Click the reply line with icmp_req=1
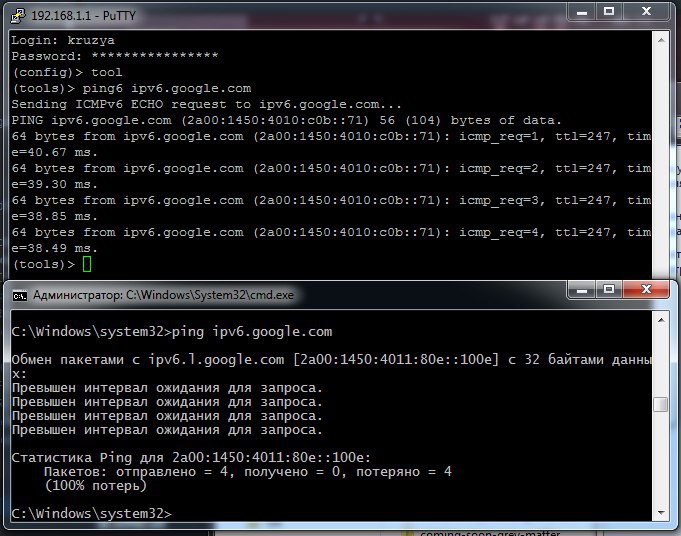 pyautogui.click(x=331, y=136)
